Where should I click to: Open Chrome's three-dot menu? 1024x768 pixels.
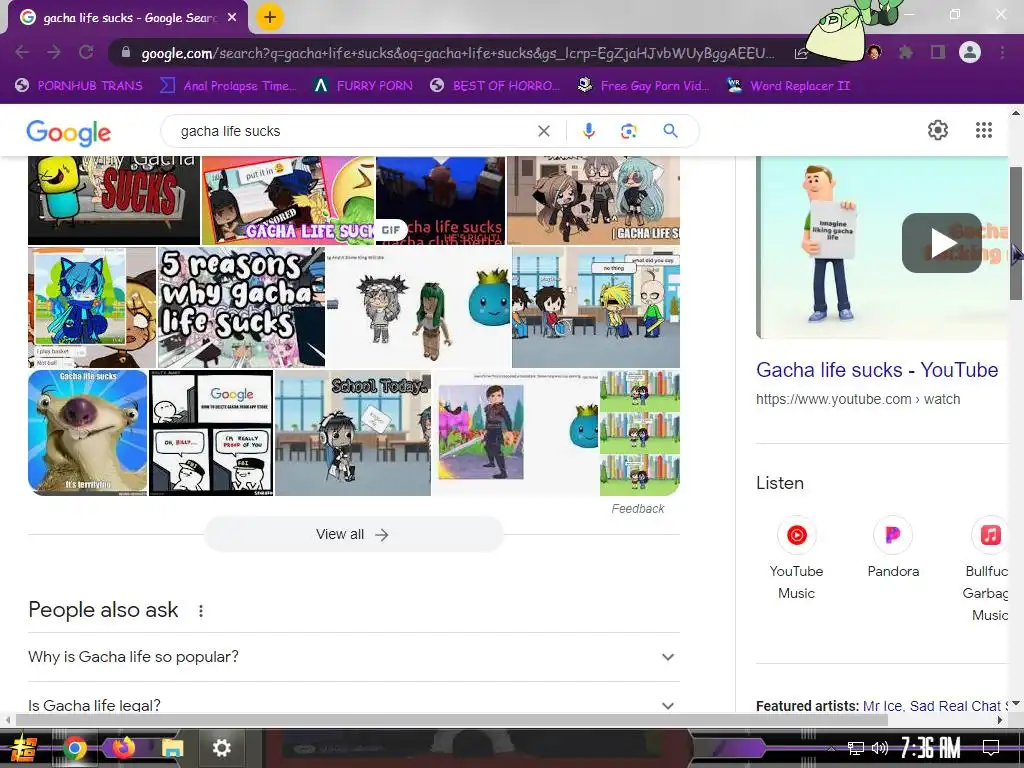1002,52
